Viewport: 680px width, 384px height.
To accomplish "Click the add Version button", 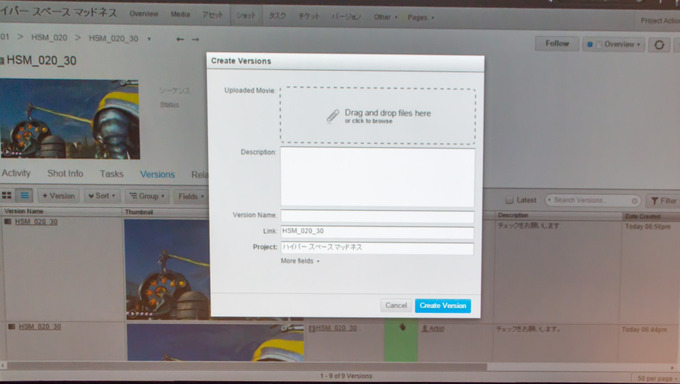I will [59, 196].
